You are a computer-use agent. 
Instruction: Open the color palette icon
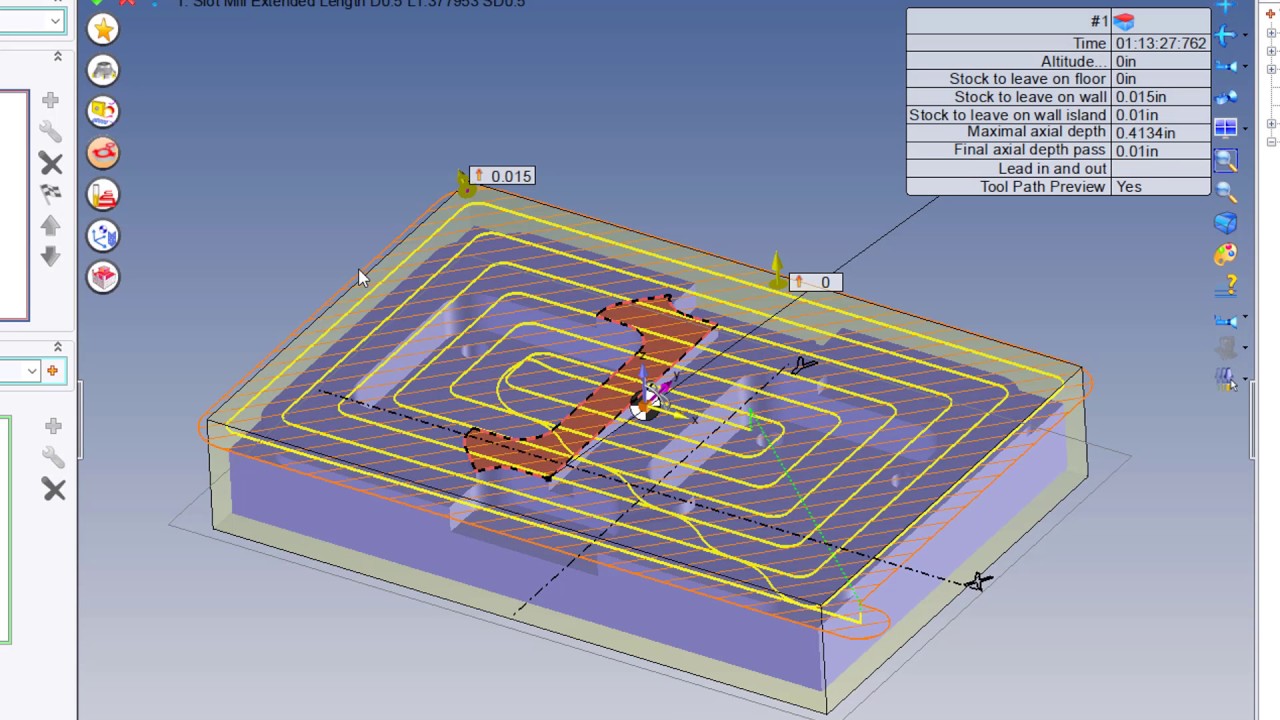point(1225,254)
